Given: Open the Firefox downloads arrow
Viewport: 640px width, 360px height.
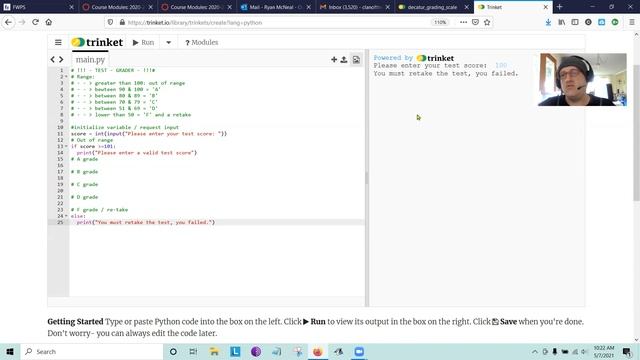Looking at the screenshot, I should [x=548, y=22].
